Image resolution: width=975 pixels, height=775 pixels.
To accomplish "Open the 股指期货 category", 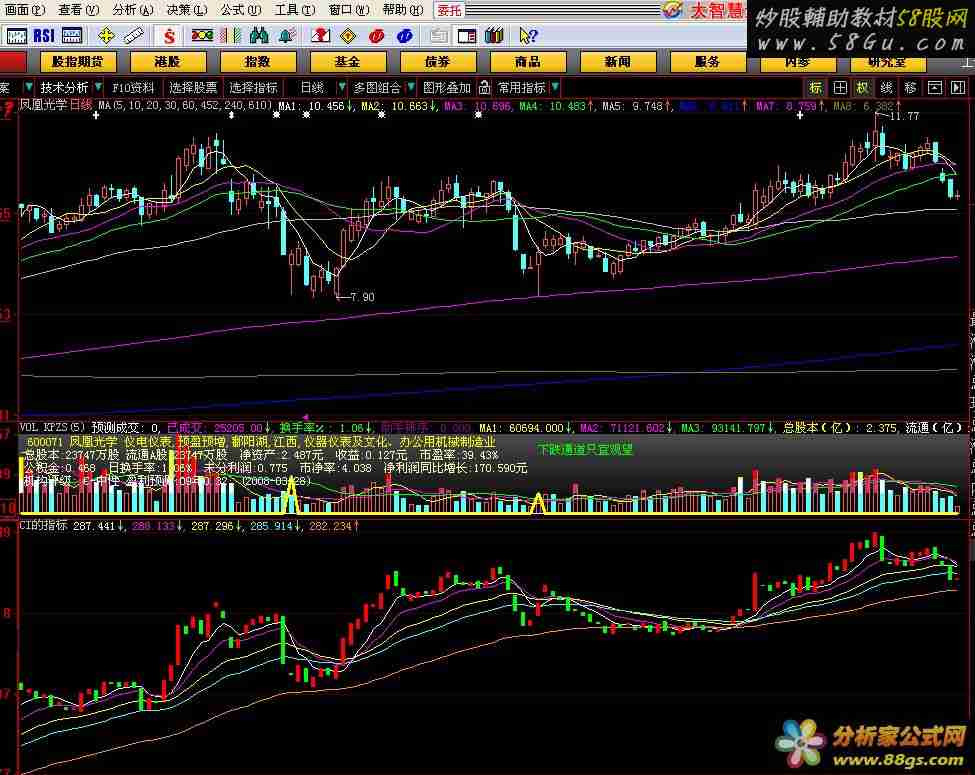I will (79, 62).
